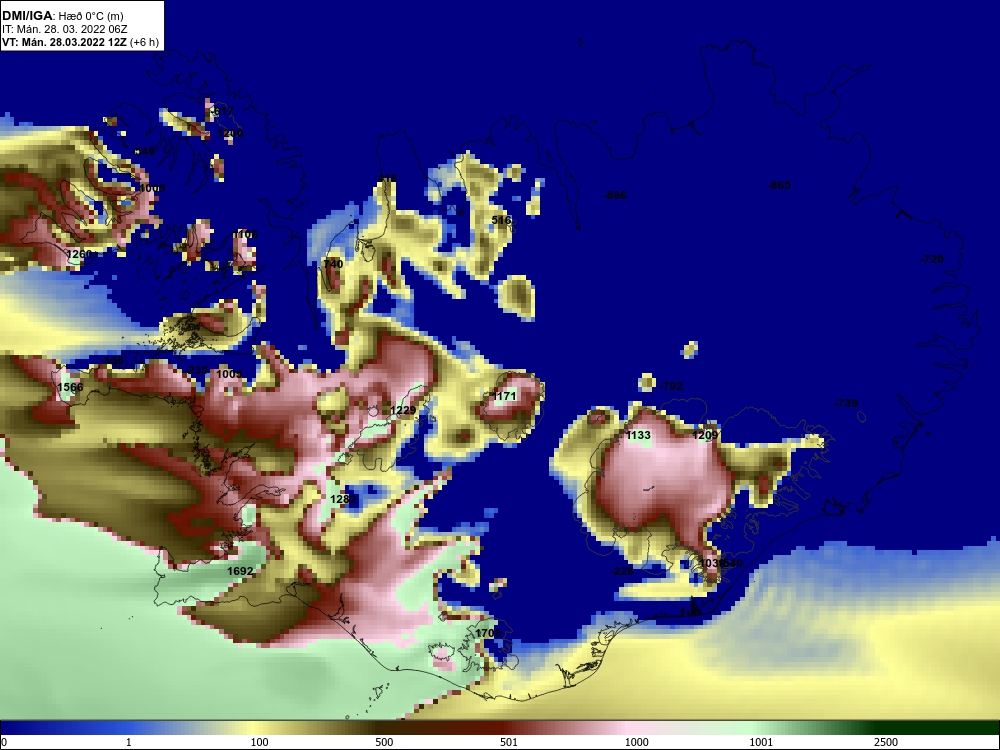Screen dimensions: 1000x750
Task: Click the initial time 'IT: Mán. 28. 03. 2022 06Z'
Action: [x=64, y=29]
